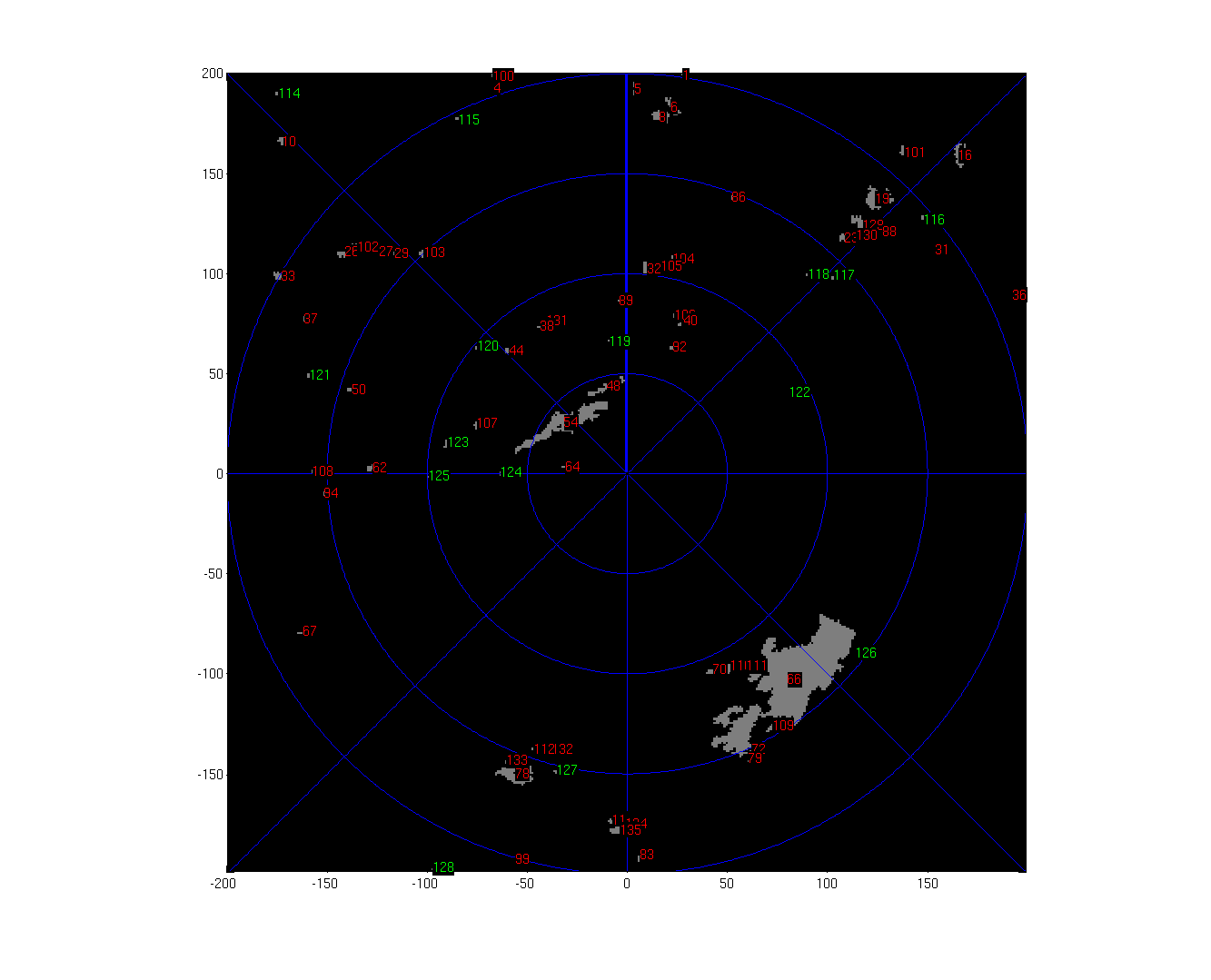Select the green track label 115
The image size is (1211, 980).
469,120
